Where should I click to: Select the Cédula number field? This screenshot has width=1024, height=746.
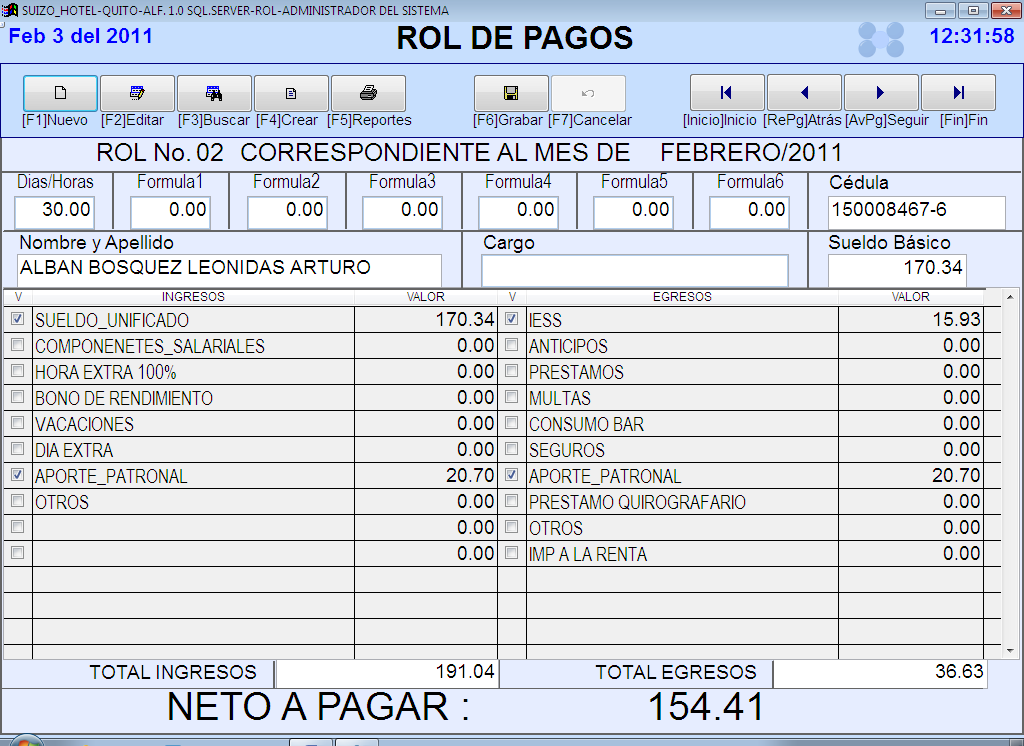[916, 211]
